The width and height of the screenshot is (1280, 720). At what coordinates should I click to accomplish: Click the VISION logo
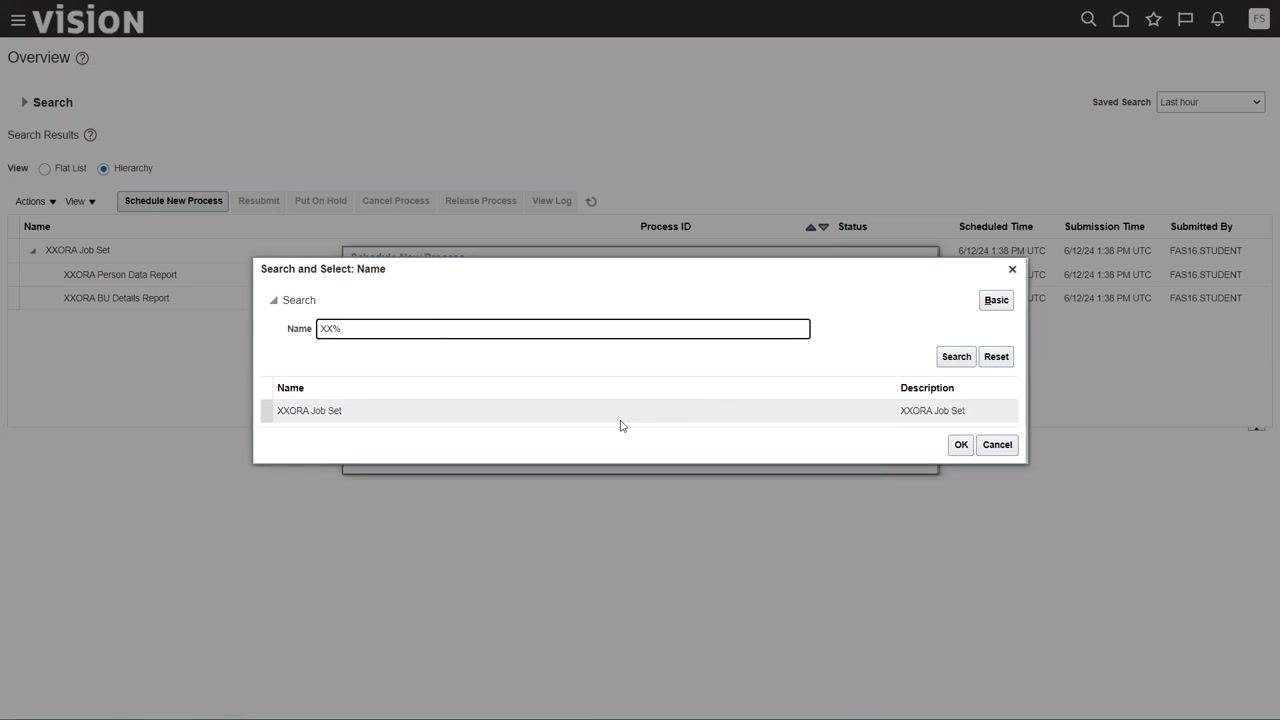88,20
